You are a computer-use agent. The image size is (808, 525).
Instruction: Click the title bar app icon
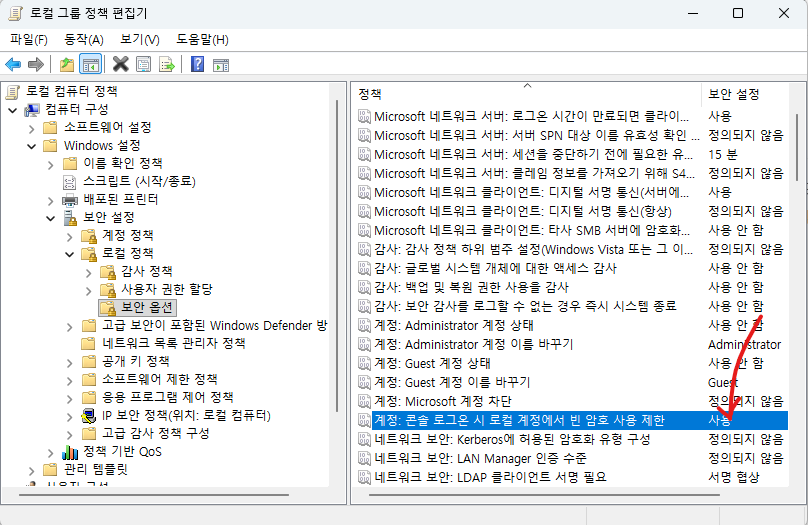click(15, 13)
